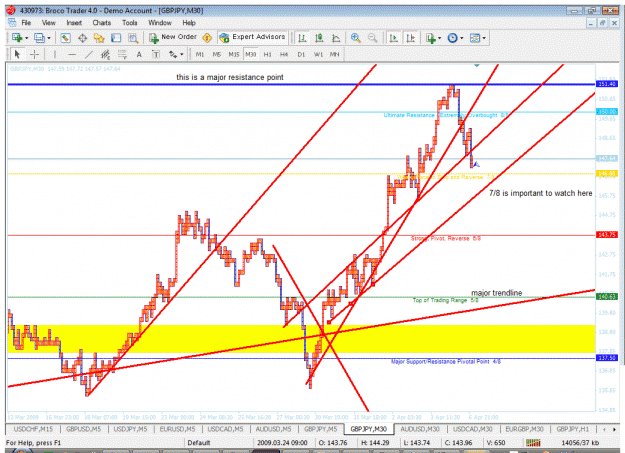Switch chart to Line Chart

(x=336, y=38)
